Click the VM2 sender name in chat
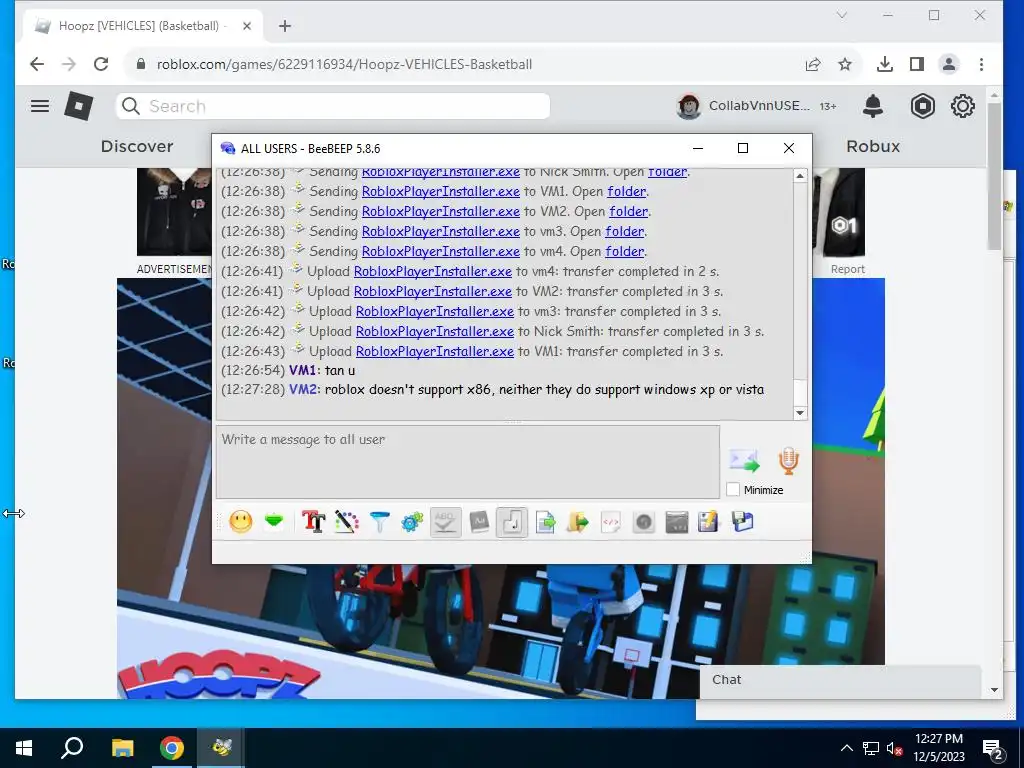 pyautogui.click(x=303, y=390)
